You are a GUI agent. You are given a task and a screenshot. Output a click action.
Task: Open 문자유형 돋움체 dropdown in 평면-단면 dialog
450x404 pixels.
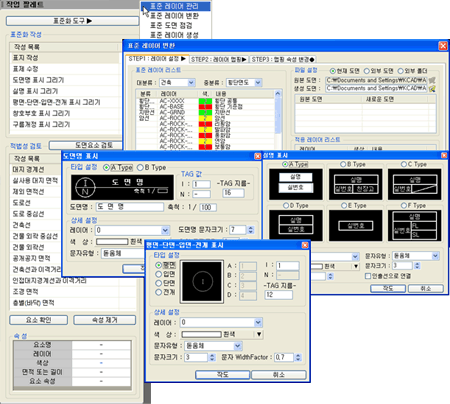click(x=238, y=346)
